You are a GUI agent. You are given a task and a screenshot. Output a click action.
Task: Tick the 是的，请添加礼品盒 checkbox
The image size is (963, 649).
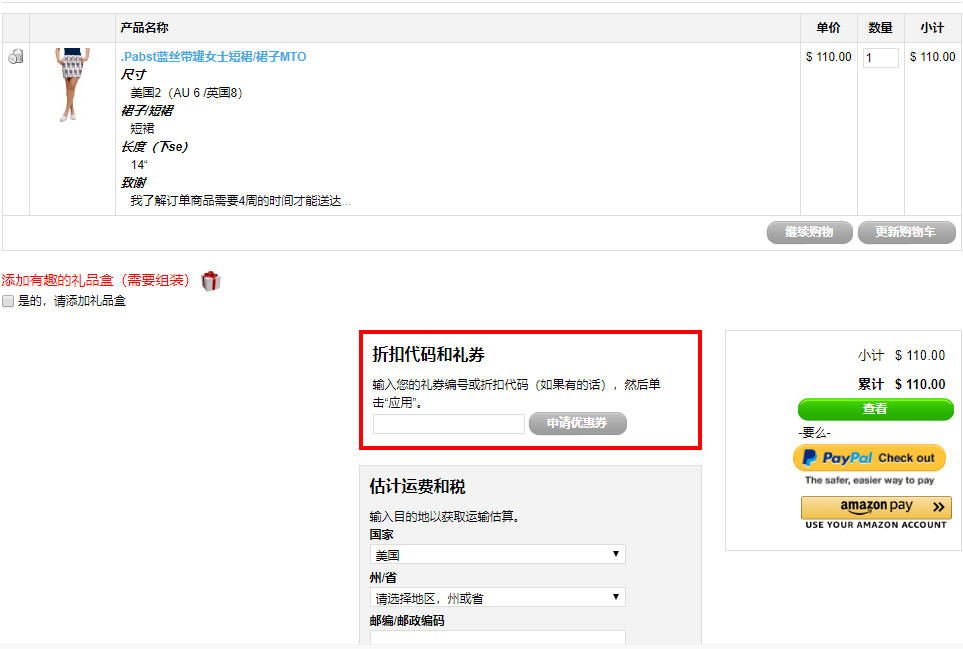(x=8, y=301)
